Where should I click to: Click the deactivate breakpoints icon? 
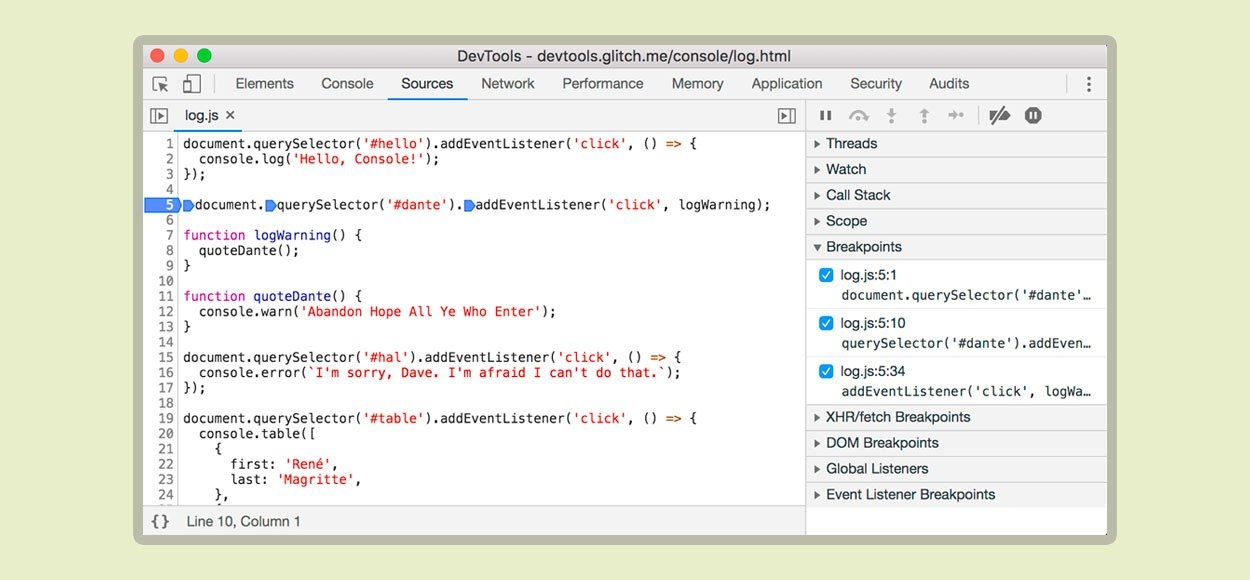[x=999, y=116]
